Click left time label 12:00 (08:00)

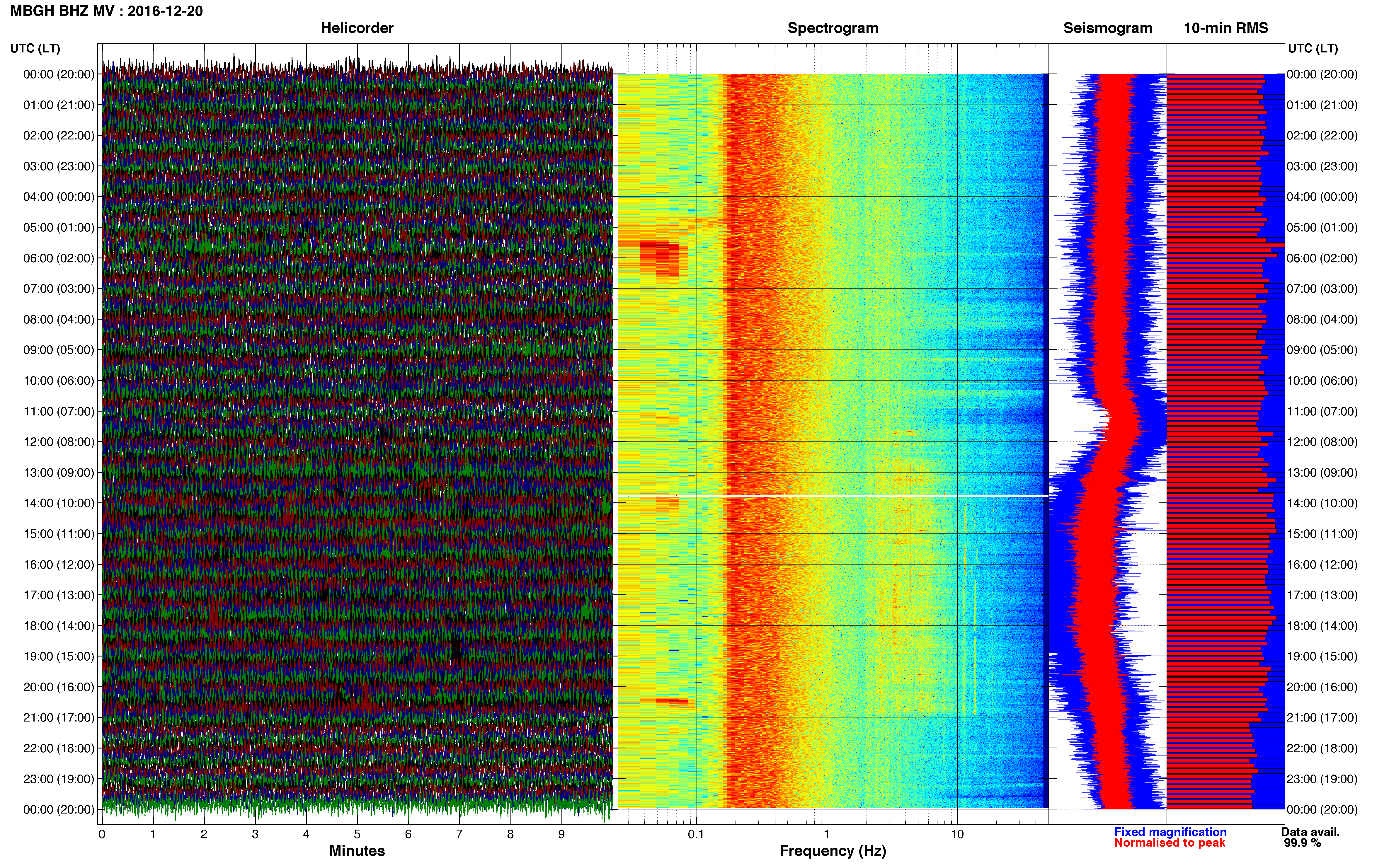point(59,442)
